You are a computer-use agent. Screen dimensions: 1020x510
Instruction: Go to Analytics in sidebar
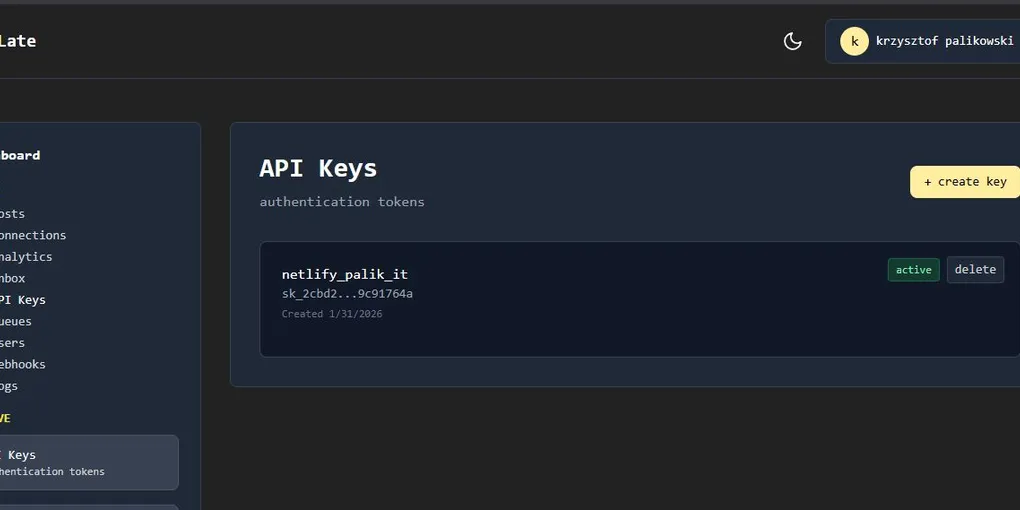26,257
